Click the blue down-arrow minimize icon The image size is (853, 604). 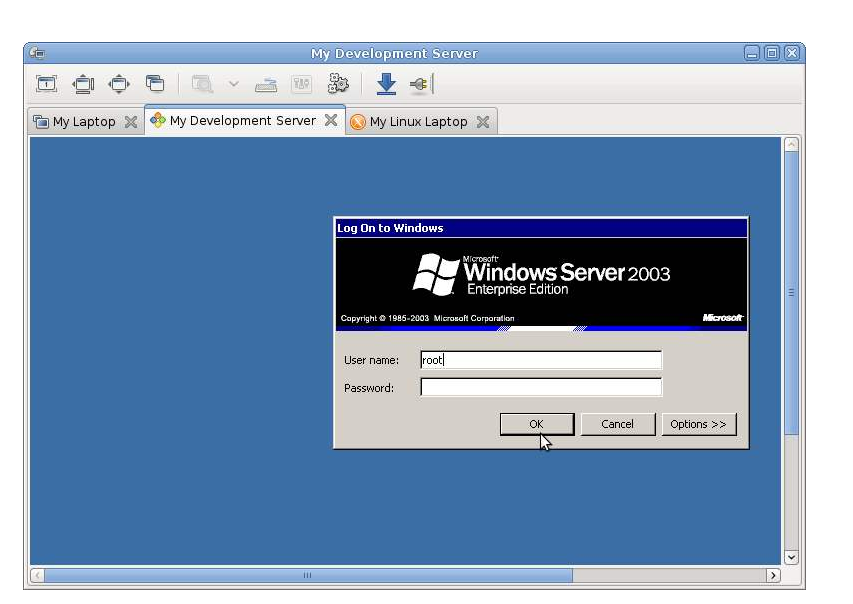click(x=386, y=84)
